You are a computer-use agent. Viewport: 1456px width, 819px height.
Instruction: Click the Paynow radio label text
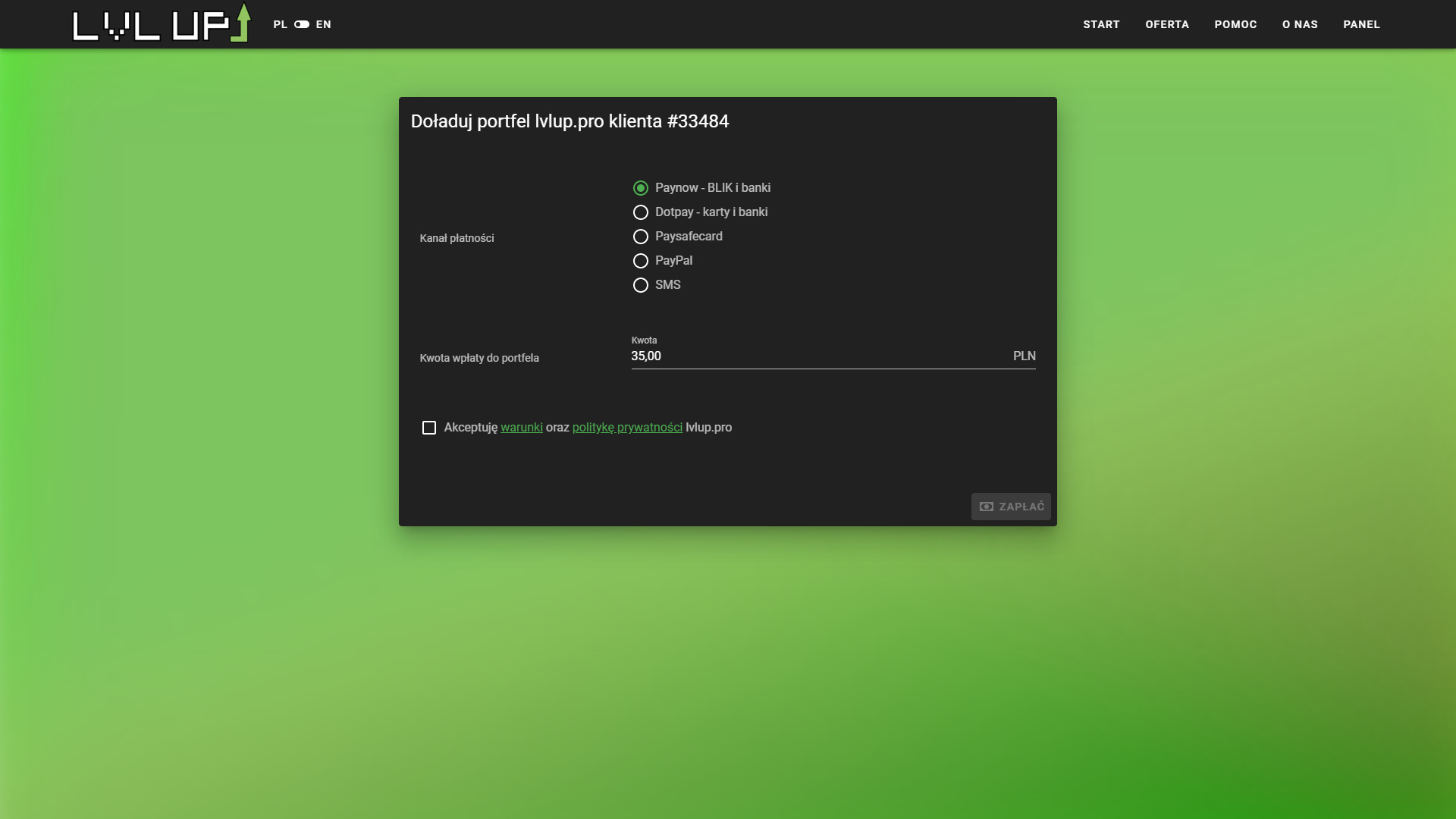click(x=712, y=188)
